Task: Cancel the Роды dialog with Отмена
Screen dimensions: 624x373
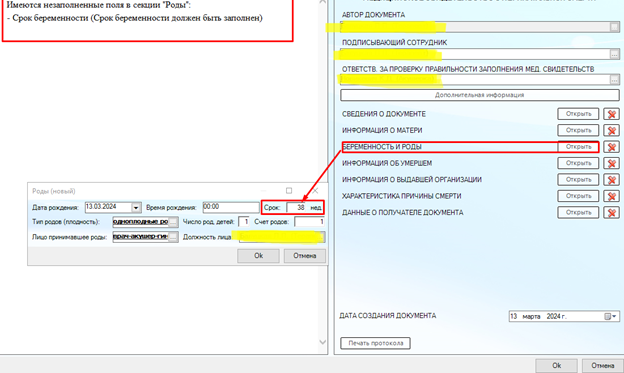Action: tap(305, 256)
